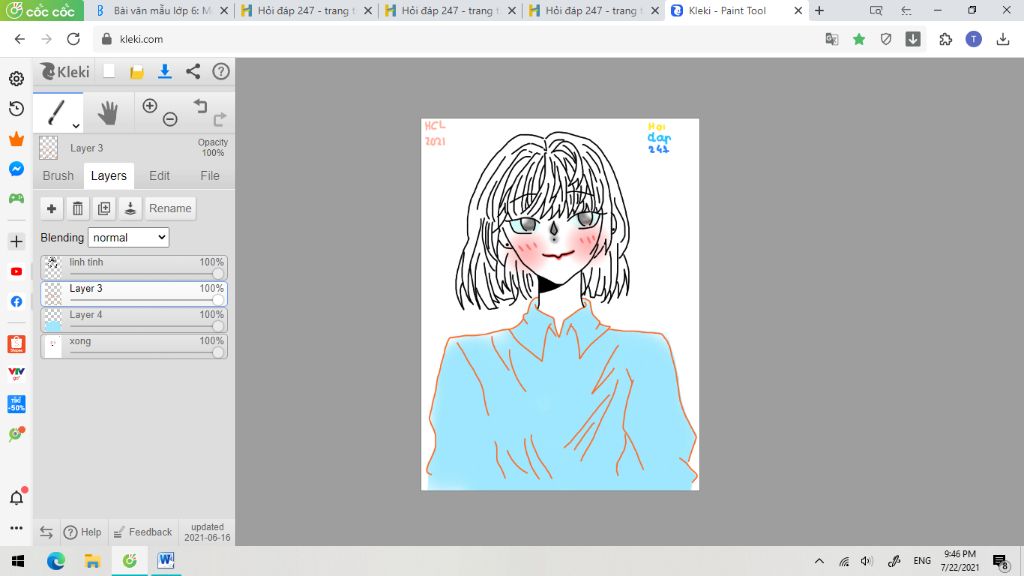Undo the last stroke
The height and width of the screenshot is (576, 1024).
click(x=200, y=106)
